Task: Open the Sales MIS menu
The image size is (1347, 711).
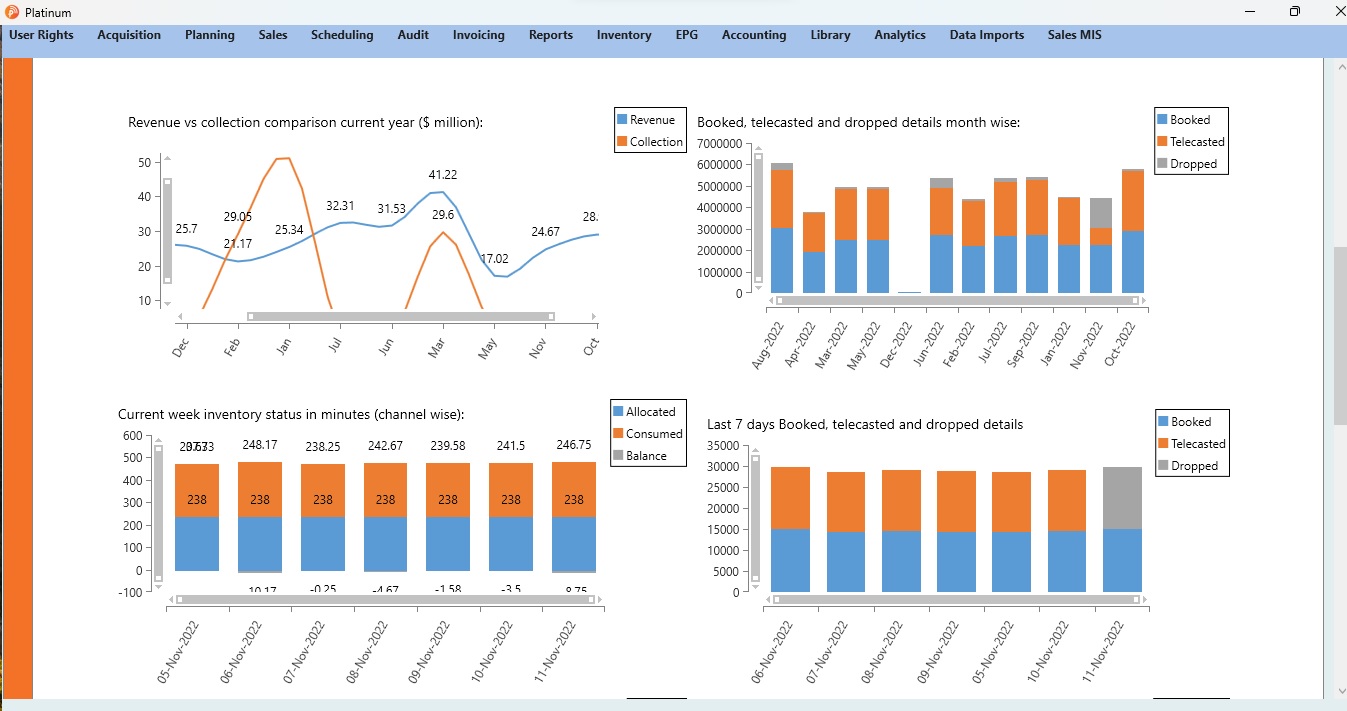Action: click(x=1075, y=35)
